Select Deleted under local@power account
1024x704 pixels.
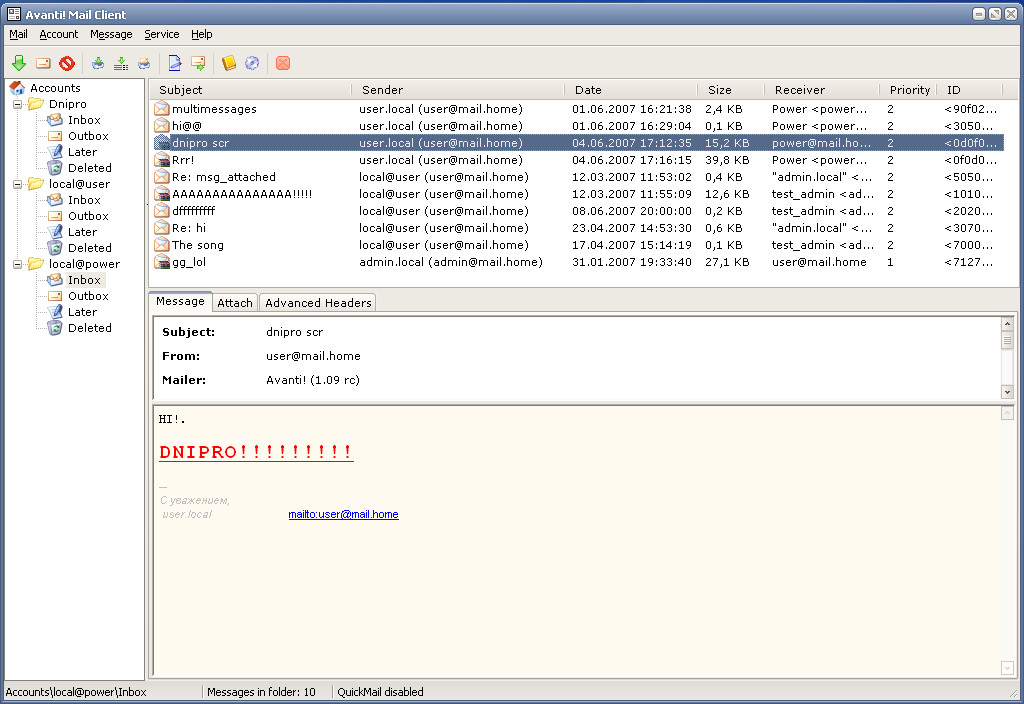[89, 328]
